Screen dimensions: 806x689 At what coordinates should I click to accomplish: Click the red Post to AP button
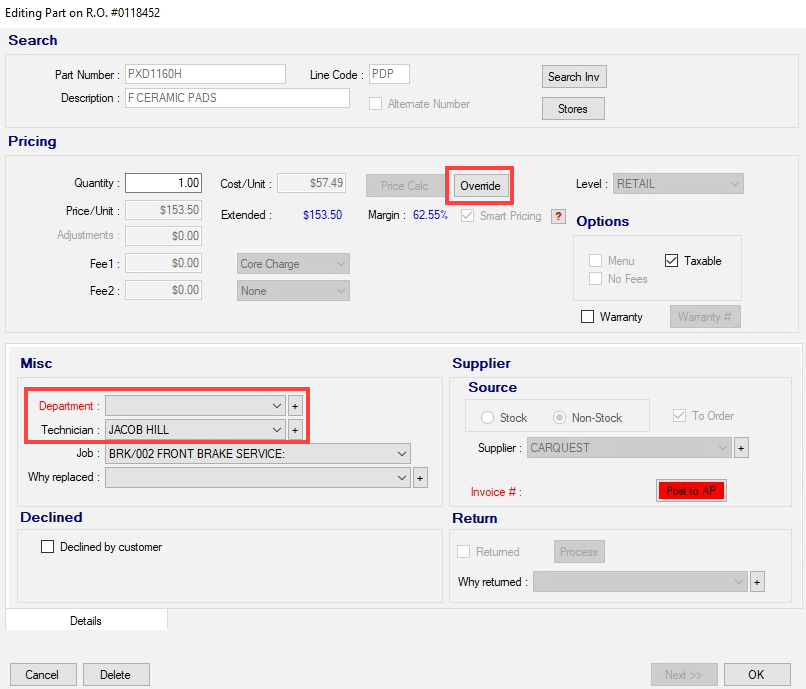point(691,491)
